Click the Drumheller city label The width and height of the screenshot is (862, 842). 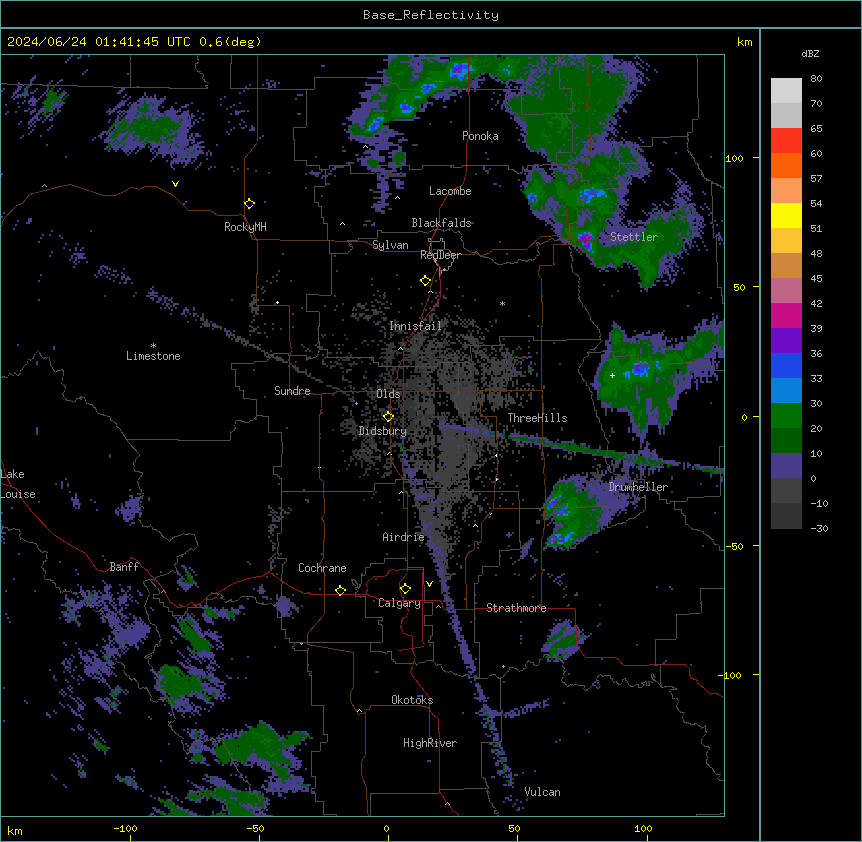[x=638, y=487]
